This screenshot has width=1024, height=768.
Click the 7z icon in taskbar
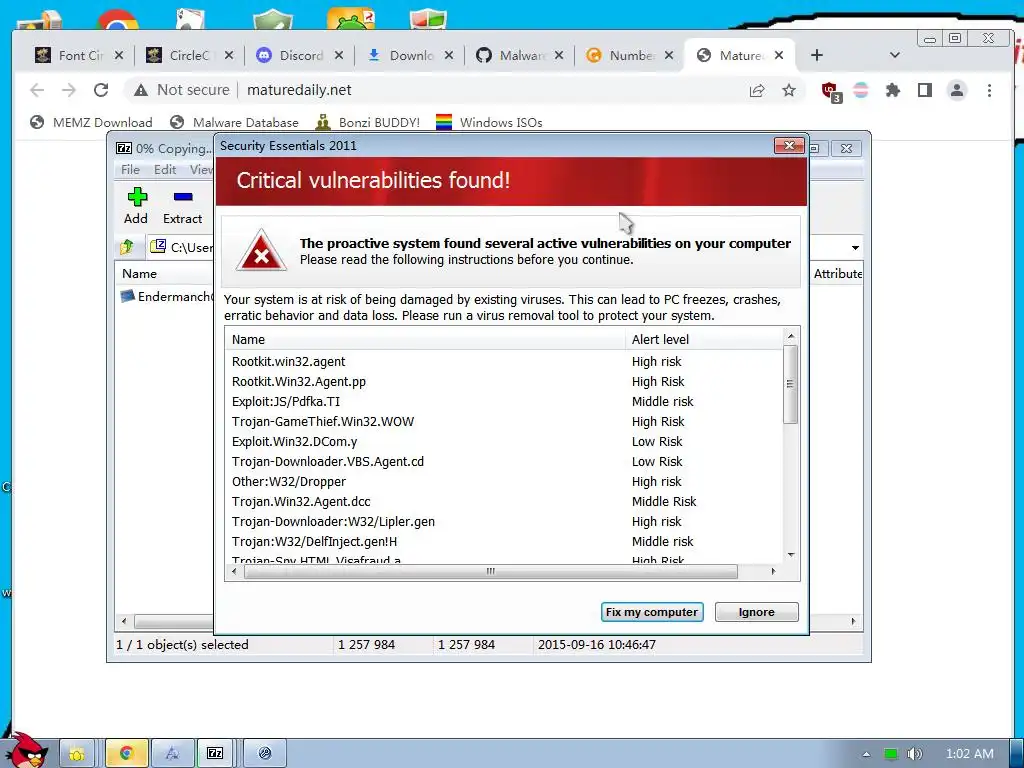coord(215,753)
